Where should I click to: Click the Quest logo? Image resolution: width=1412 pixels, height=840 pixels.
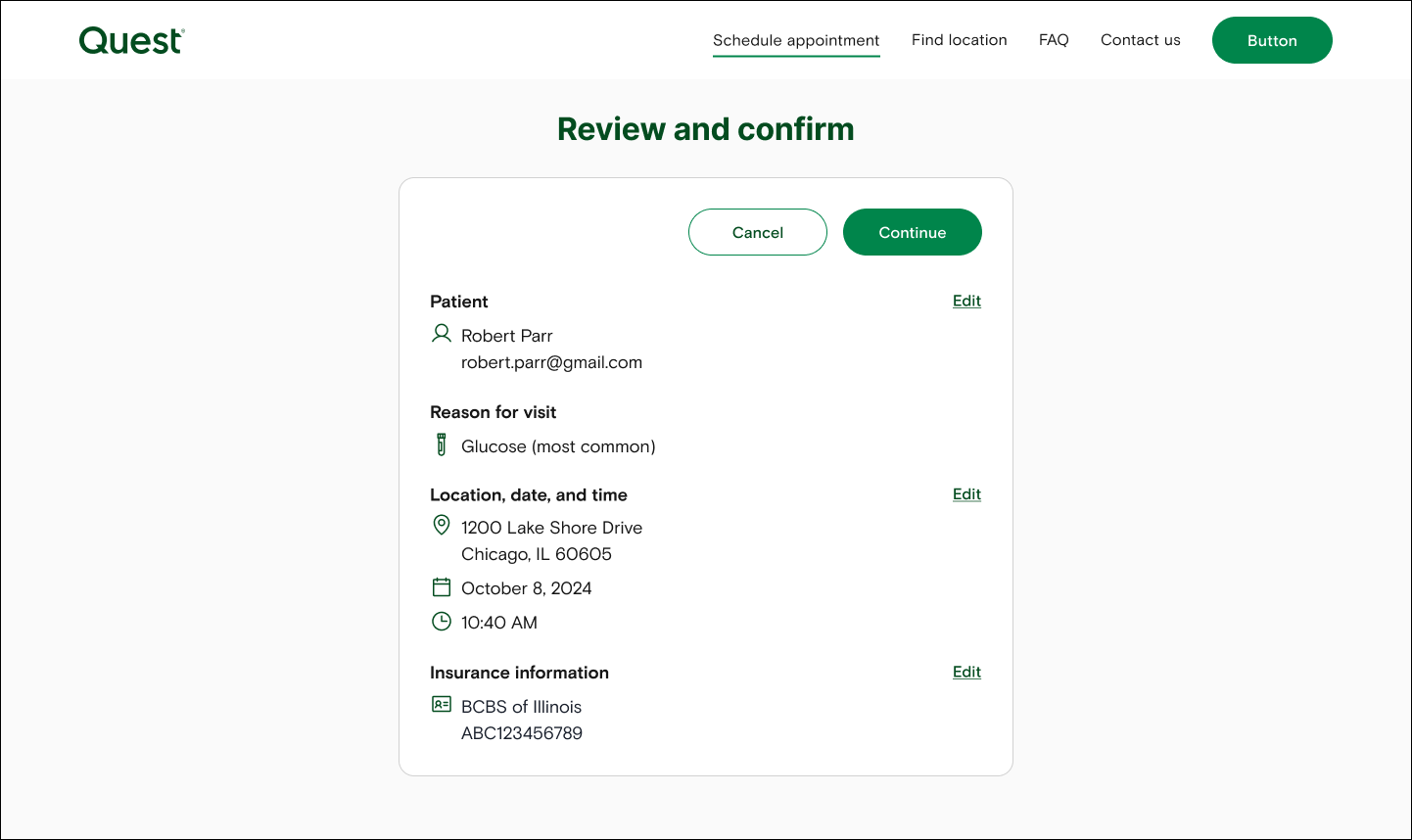tap(131, 41)
